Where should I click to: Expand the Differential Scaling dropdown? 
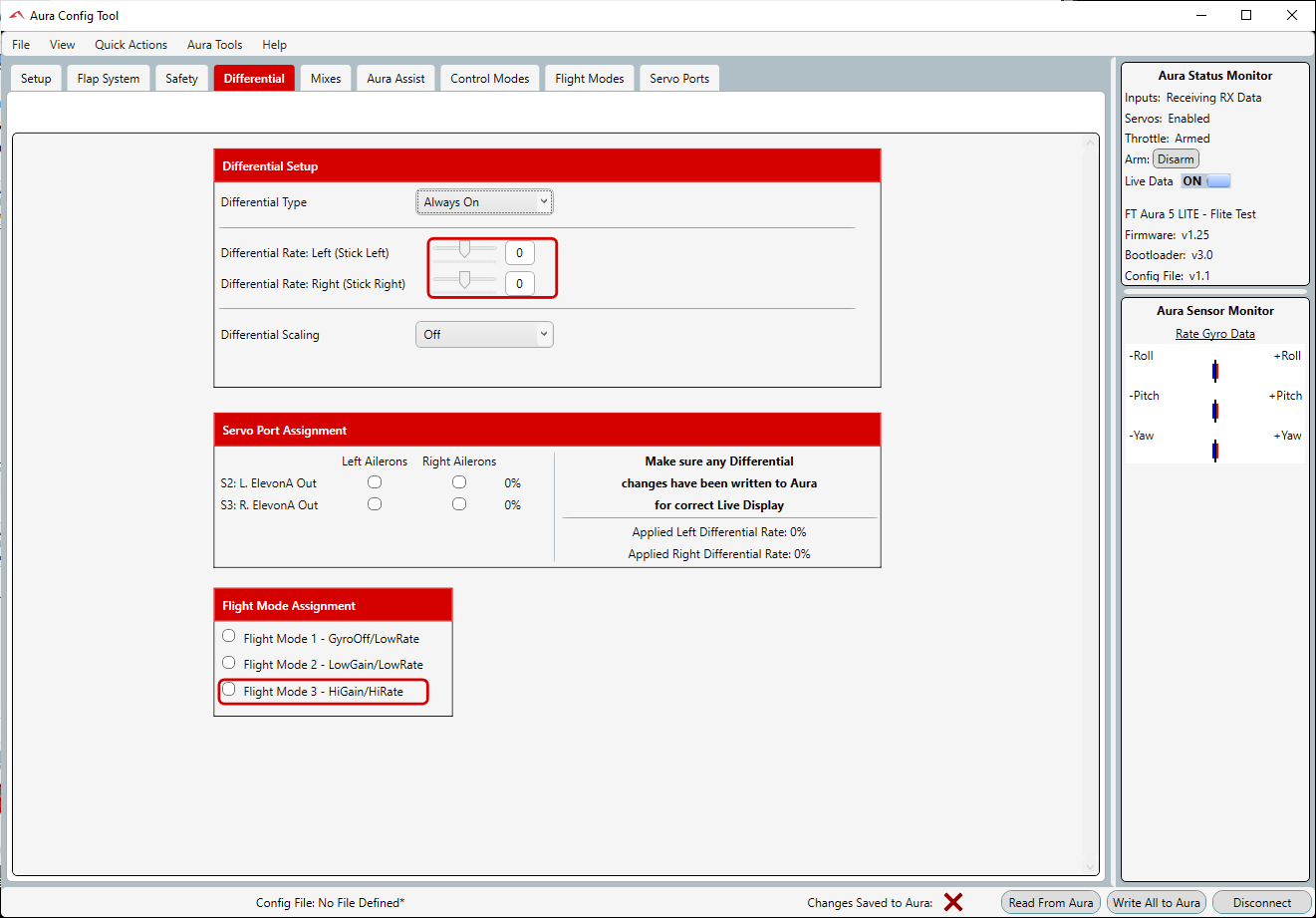(484, 335)
